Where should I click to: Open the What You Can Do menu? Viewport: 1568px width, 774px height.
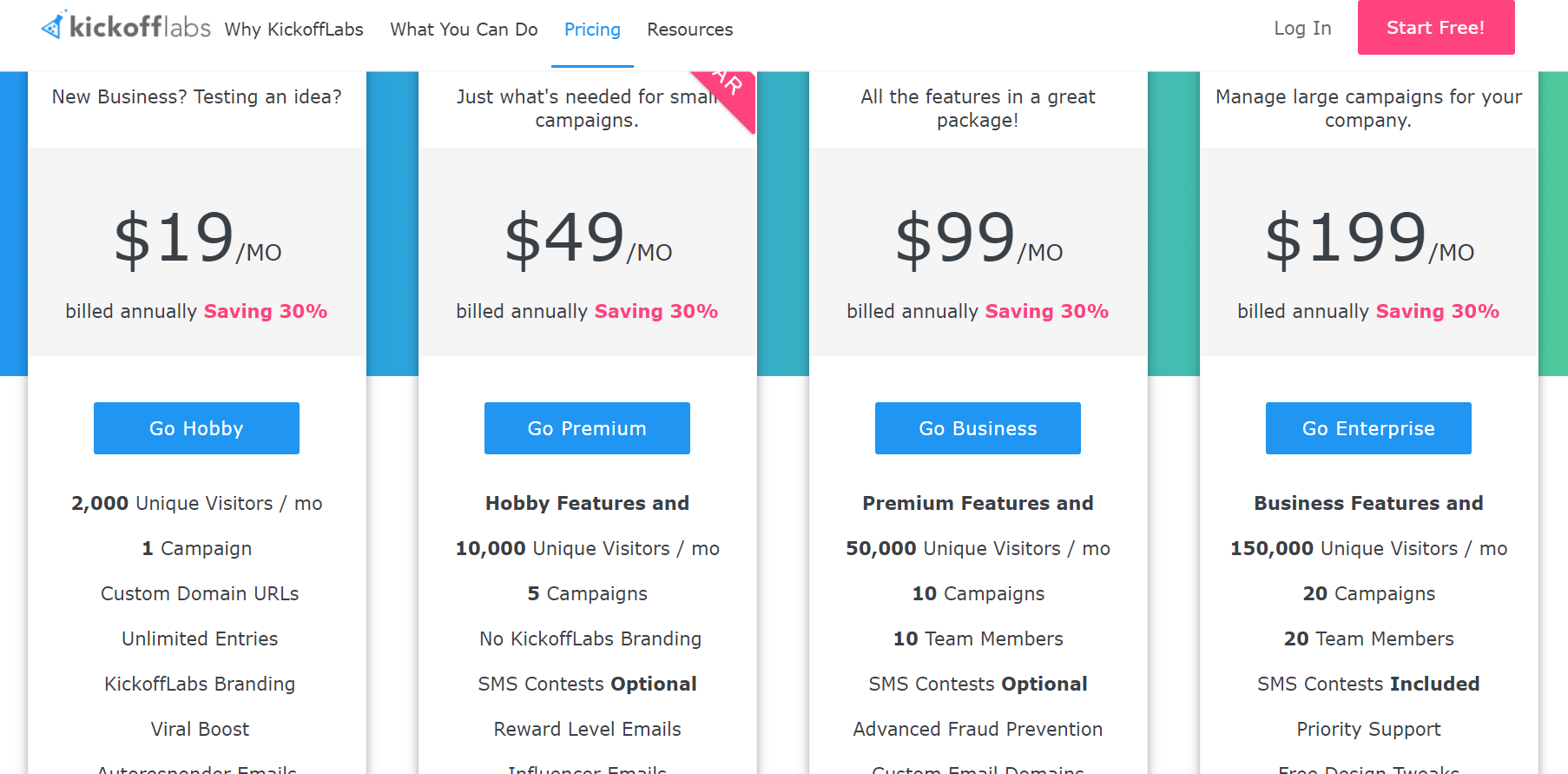464,30
